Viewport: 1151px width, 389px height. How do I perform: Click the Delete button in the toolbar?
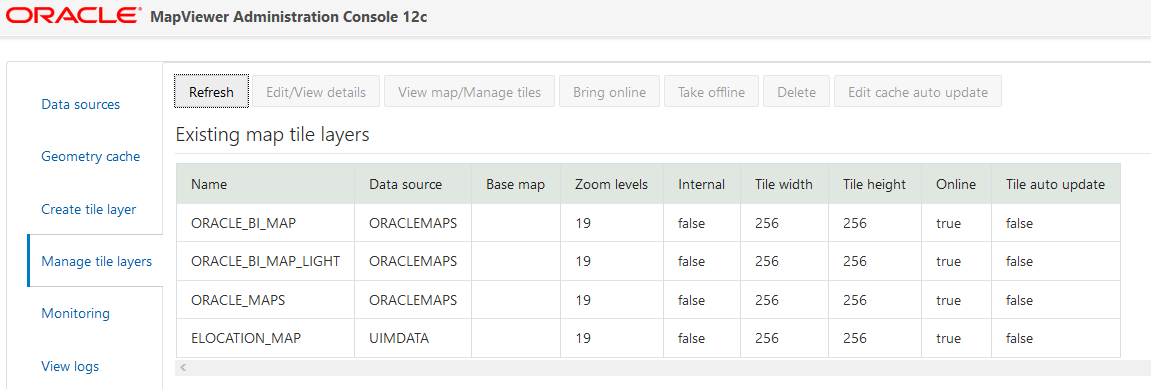click(x=796, y=92)
